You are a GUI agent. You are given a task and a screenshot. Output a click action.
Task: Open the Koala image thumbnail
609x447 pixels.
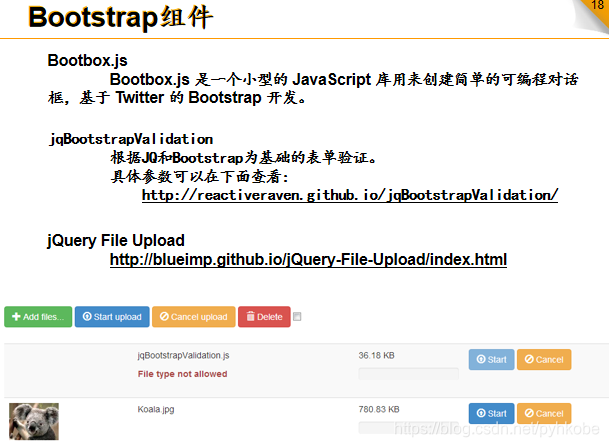[34, 421]
